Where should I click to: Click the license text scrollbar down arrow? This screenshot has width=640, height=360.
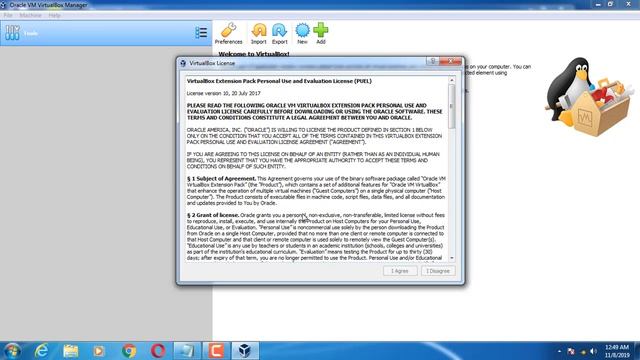(x=452, y=258)
